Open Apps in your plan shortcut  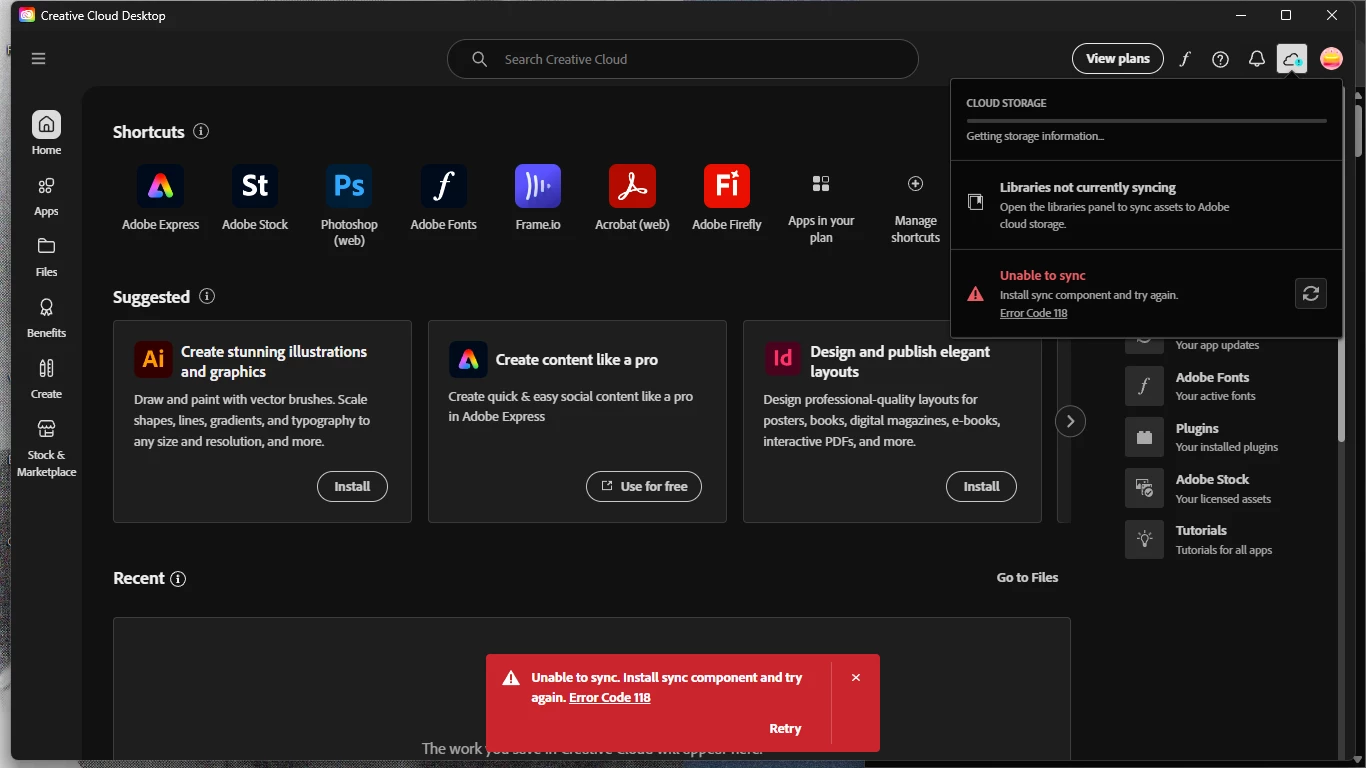click(821, 208)
